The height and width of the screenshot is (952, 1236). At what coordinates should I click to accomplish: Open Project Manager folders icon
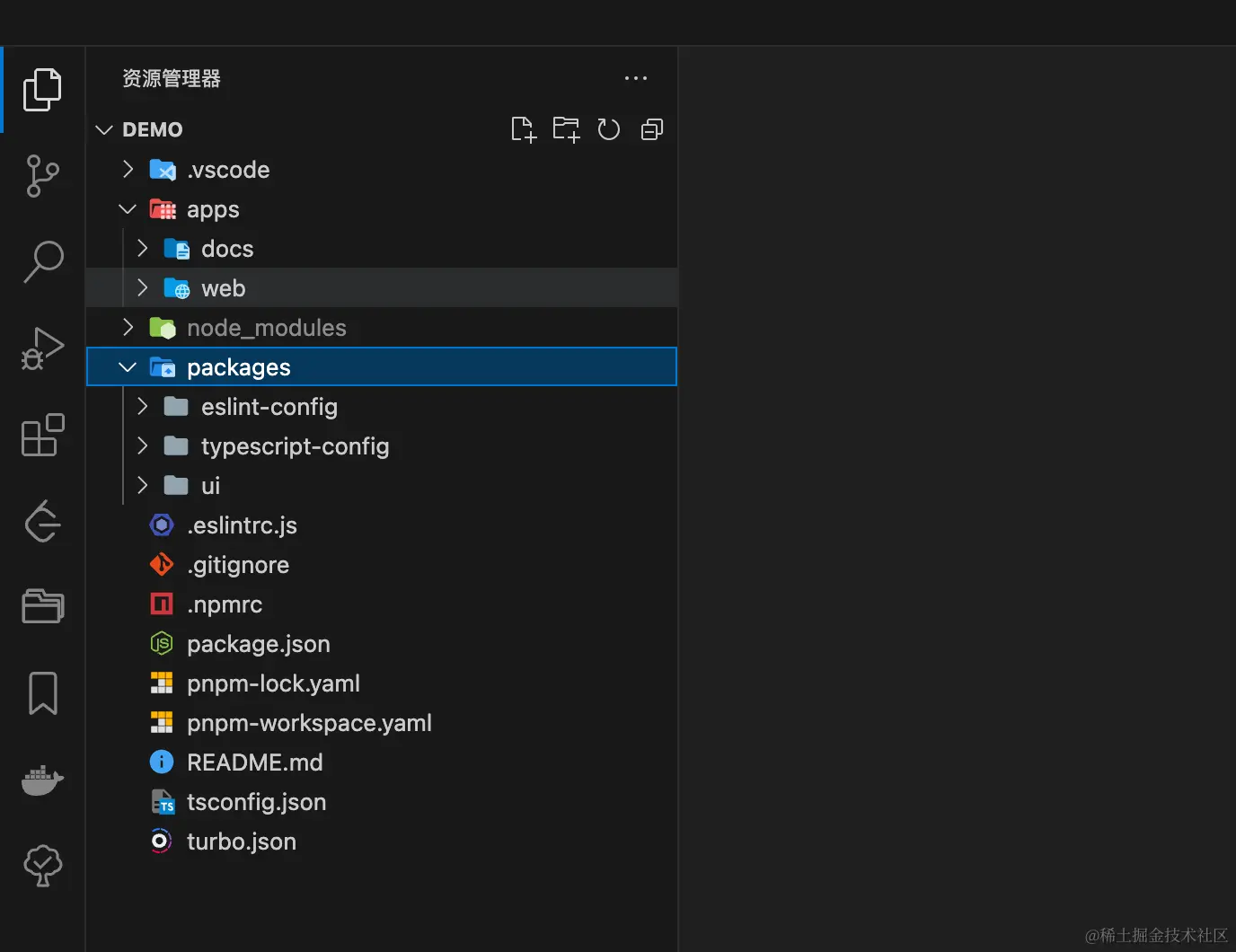click(42, 607)
